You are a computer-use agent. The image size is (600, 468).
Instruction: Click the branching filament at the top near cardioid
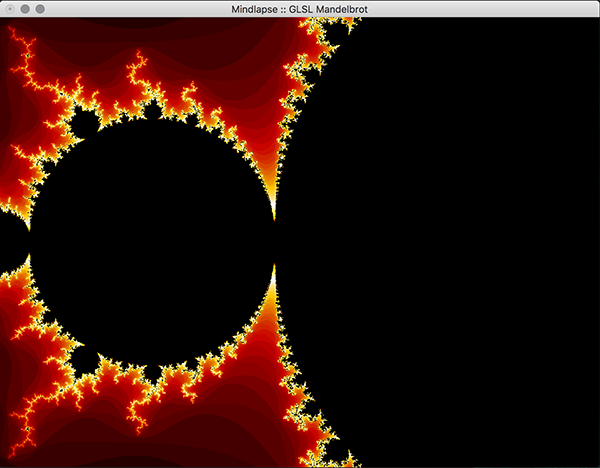coord(322,40)
